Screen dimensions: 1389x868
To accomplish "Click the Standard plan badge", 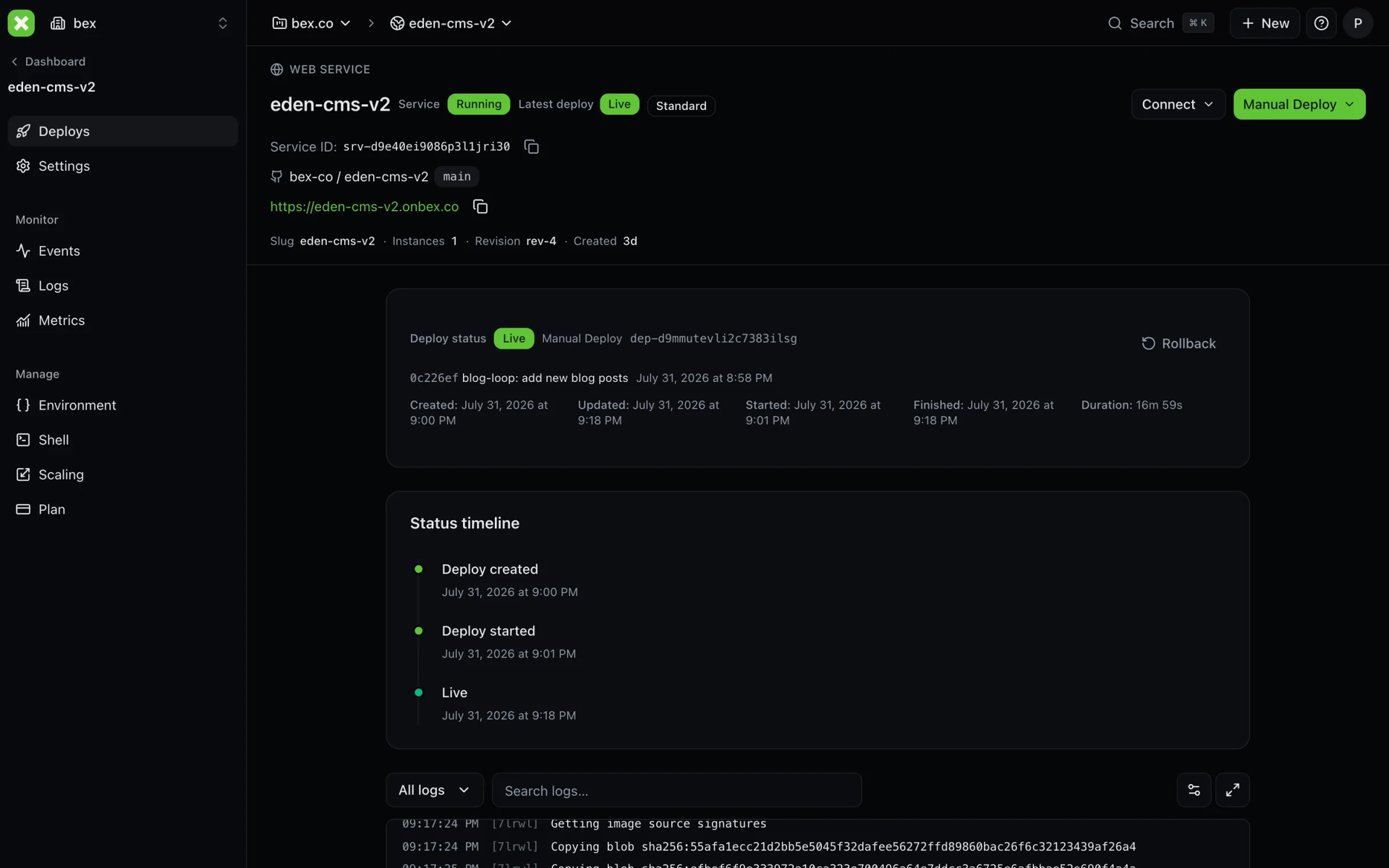I will pyautogui.click(x=681, y=106).
